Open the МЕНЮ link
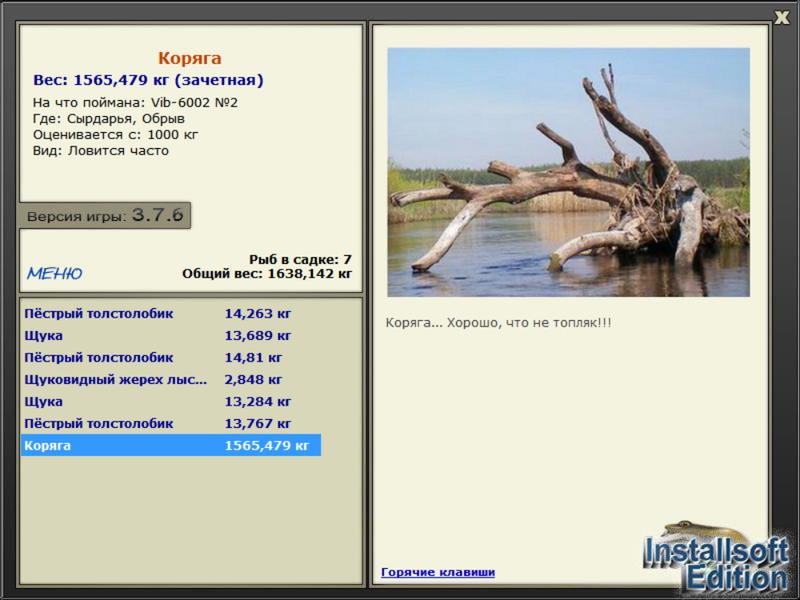Screen dimensions: 800x600 coord(55,273)
